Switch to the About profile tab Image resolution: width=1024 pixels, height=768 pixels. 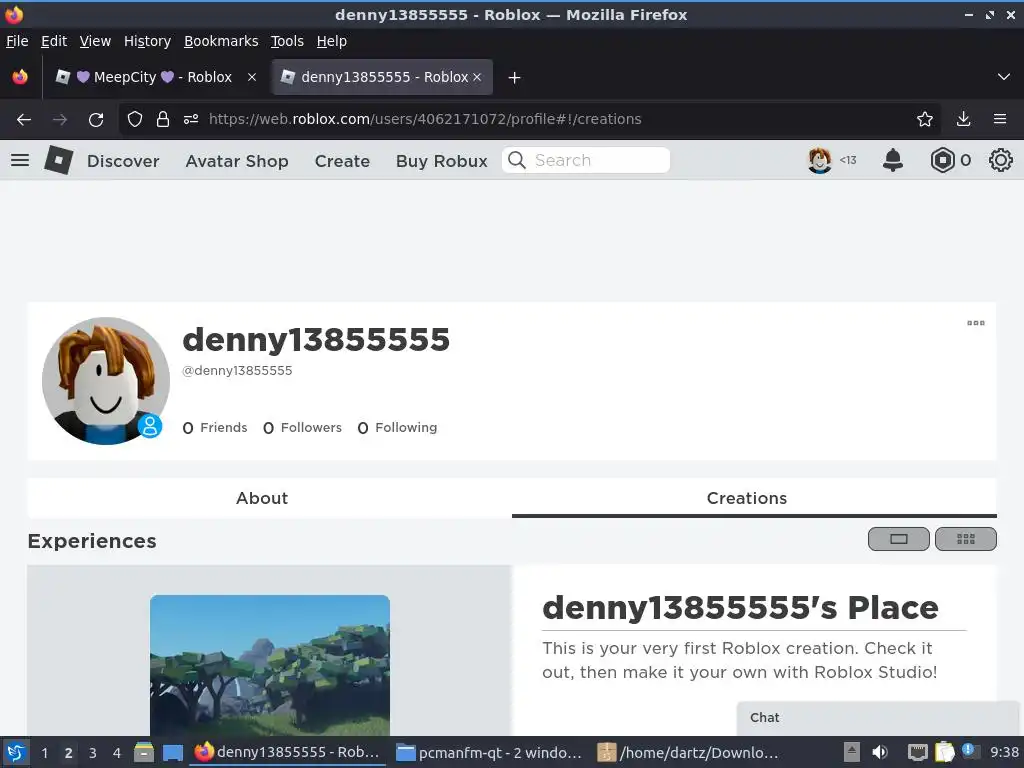click(x=262, y=498)
